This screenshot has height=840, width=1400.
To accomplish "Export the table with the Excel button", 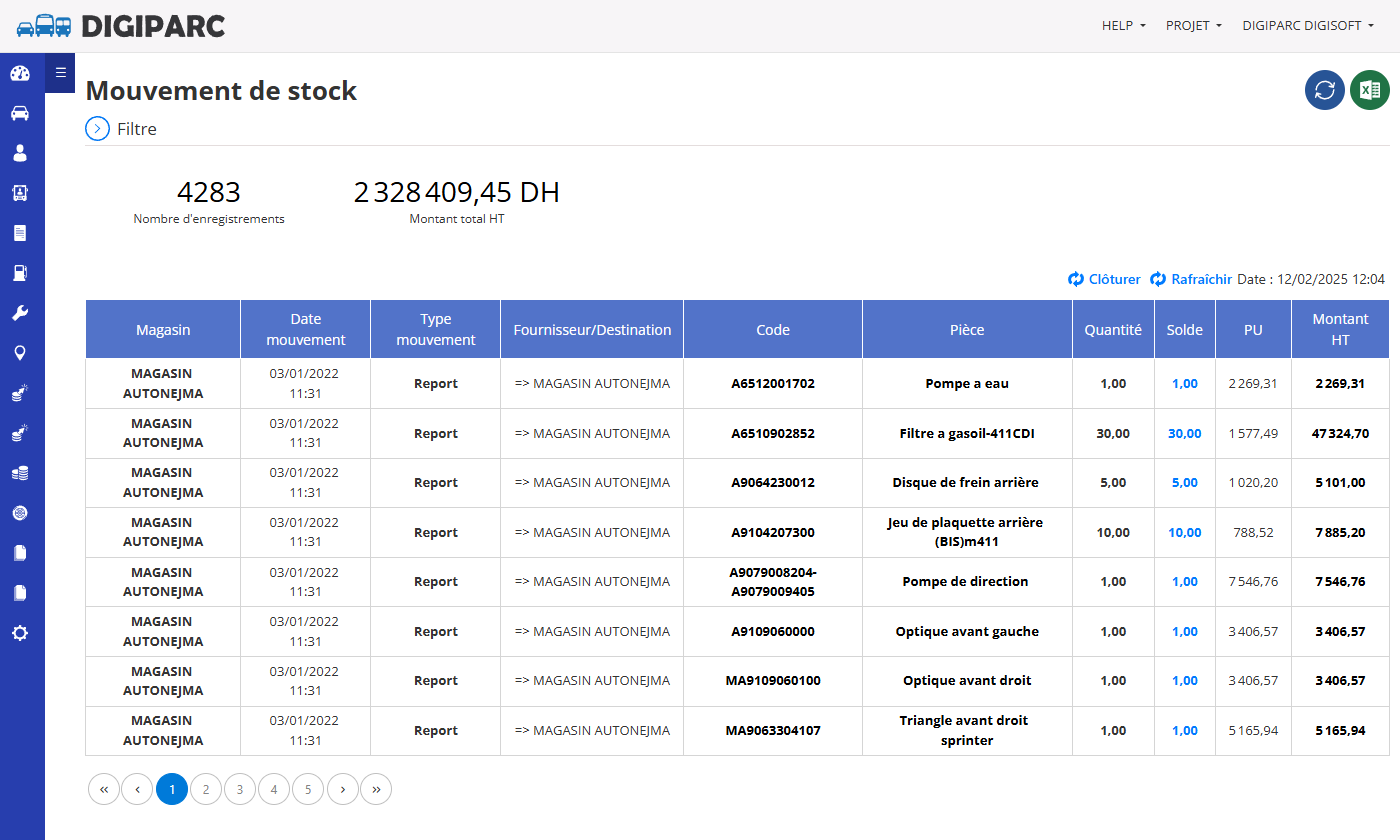I will pyautogui.click(x=1370, y=90).
